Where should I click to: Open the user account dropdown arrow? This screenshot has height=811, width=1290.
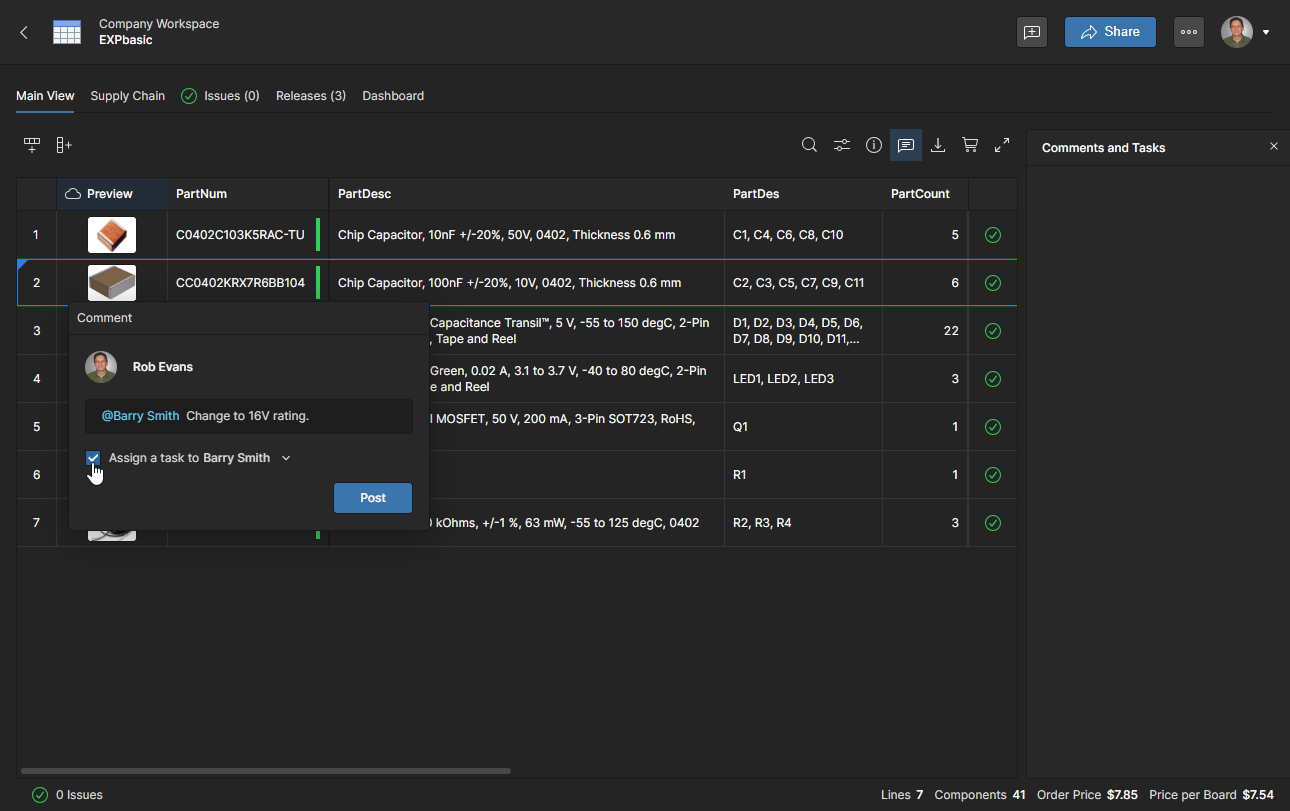tap(1266, 32)
